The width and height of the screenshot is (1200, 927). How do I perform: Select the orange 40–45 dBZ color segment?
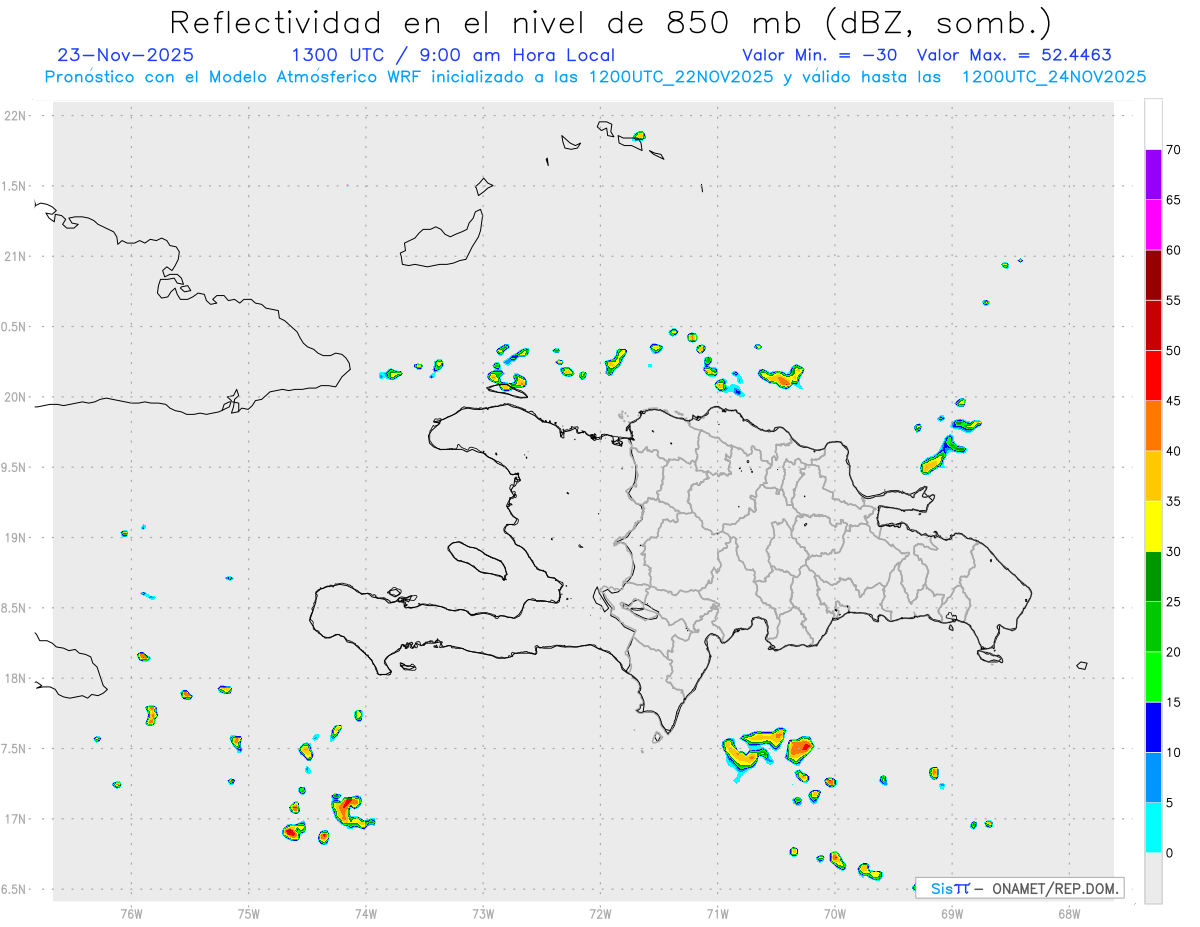[1153, 426]
